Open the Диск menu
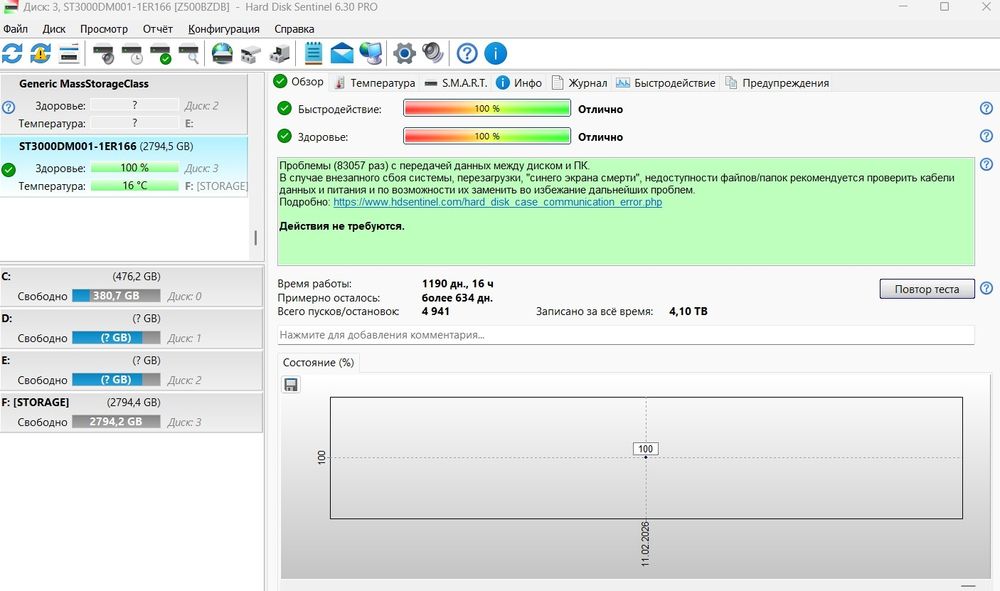 pyautogui.click(x=54, y=29)
